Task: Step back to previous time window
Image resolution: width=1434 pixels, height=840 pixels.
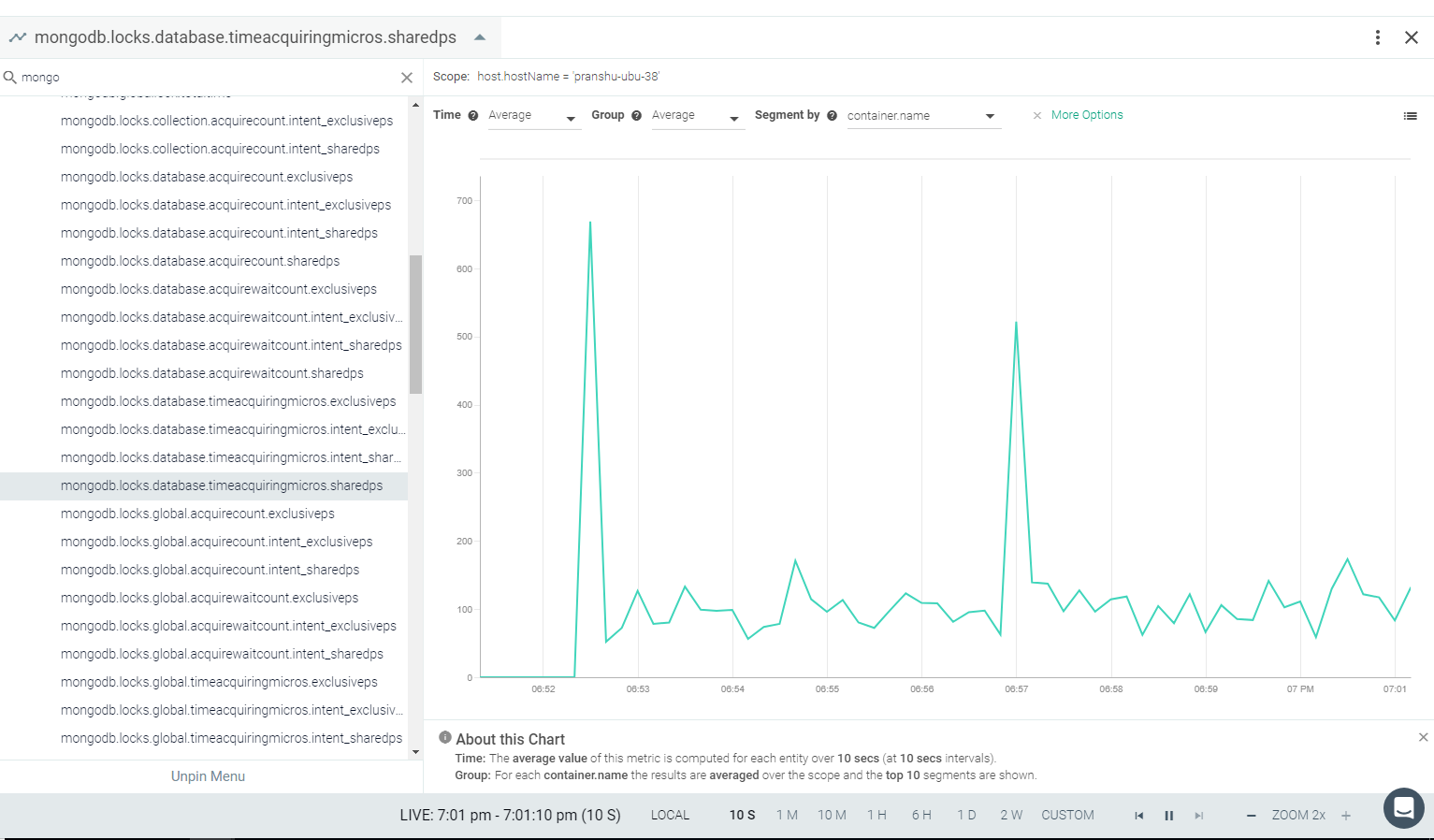Action: pos(1139,816)
